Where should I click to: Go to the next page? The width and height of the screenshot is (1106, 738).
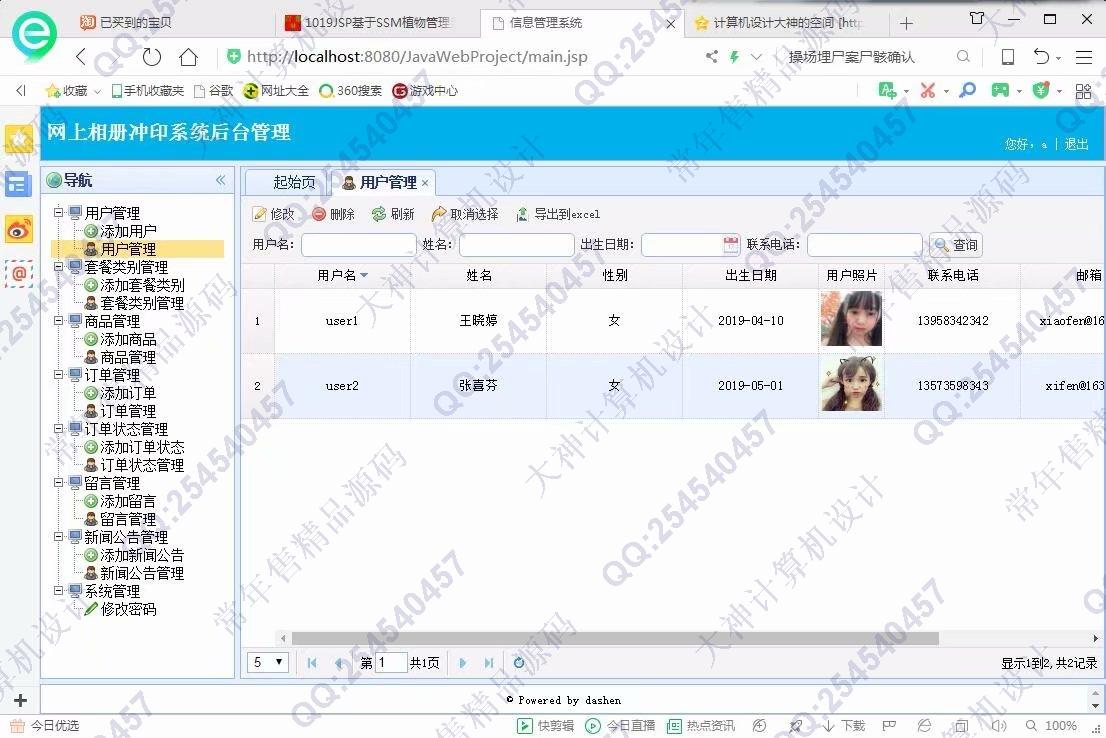[462, 663]
